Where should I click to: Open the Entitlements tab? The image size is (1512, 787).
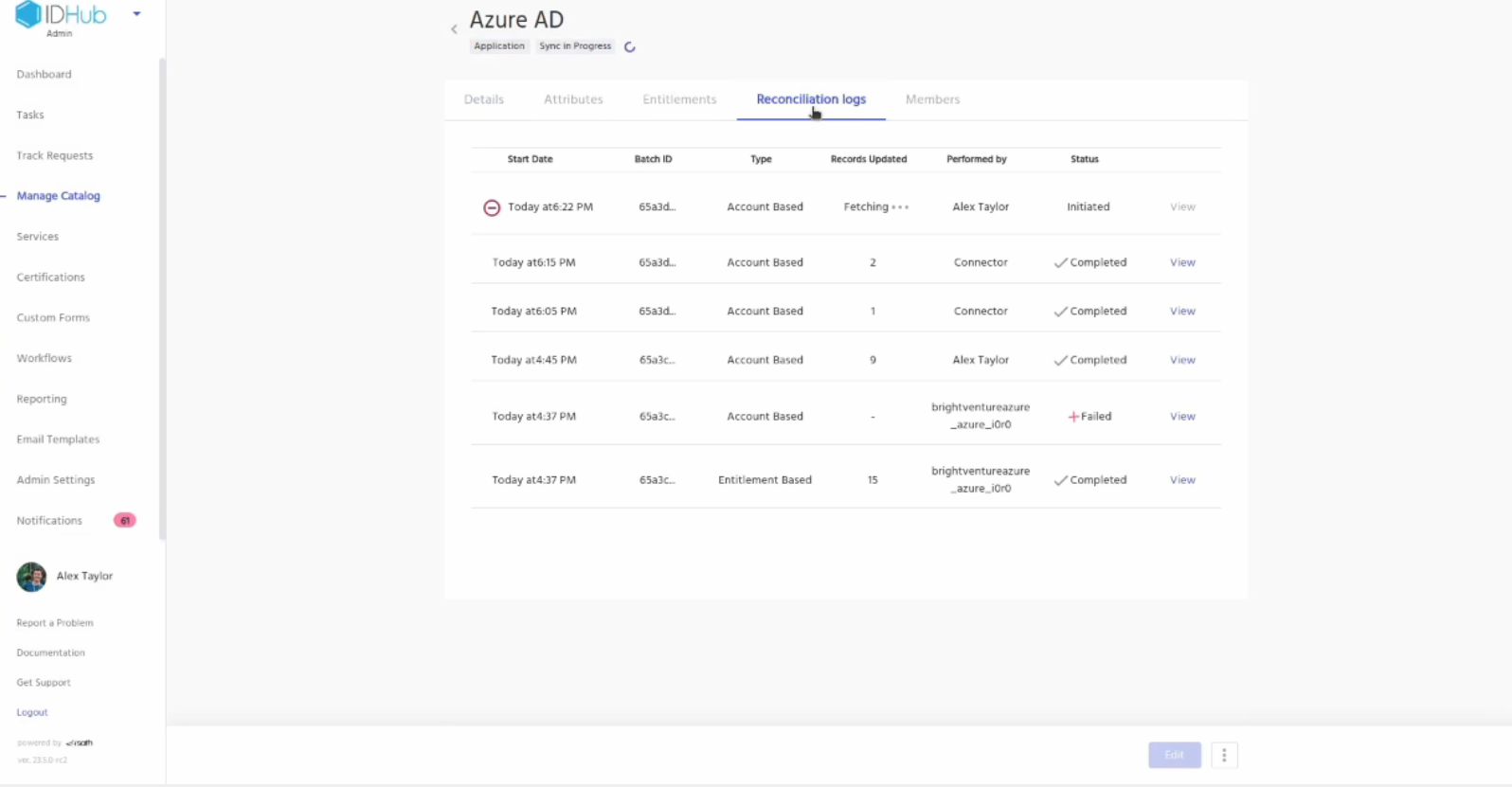coord(679,99)
